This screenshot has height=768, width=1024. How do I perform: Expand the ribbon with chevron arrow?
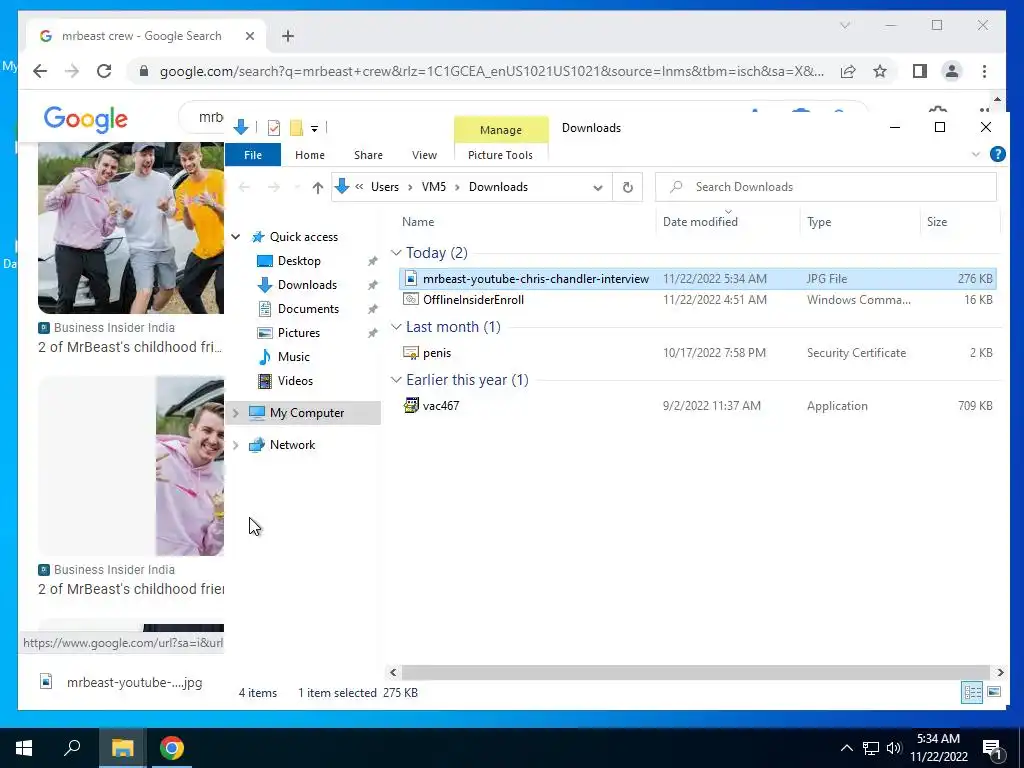976,155
